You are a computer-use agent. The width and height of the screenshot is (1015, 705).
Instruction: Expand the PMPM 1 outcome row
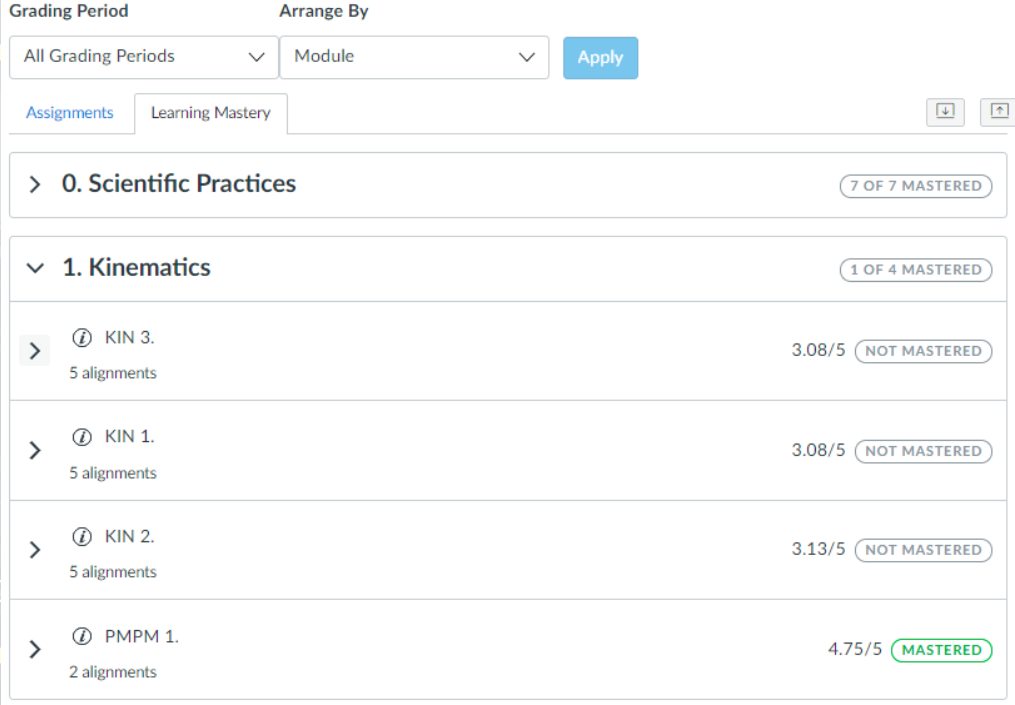35,650
